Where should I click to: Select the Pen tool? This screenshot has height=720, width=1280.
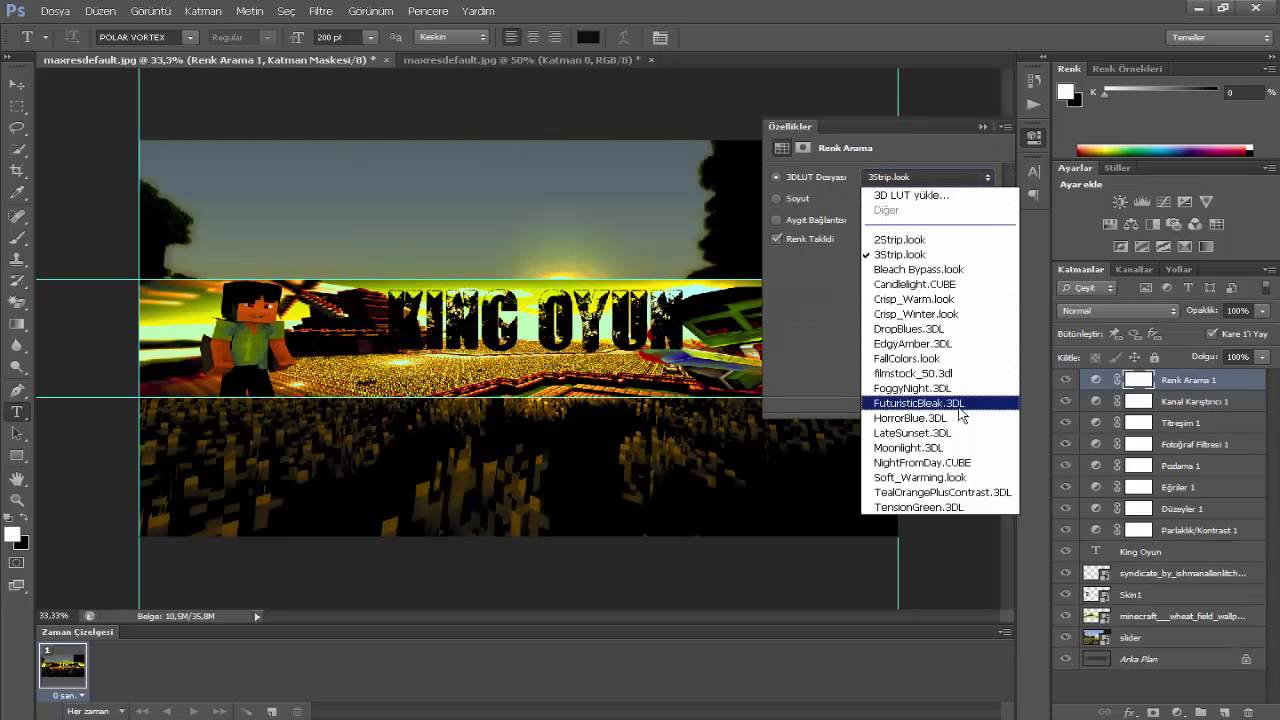point(17,390)
